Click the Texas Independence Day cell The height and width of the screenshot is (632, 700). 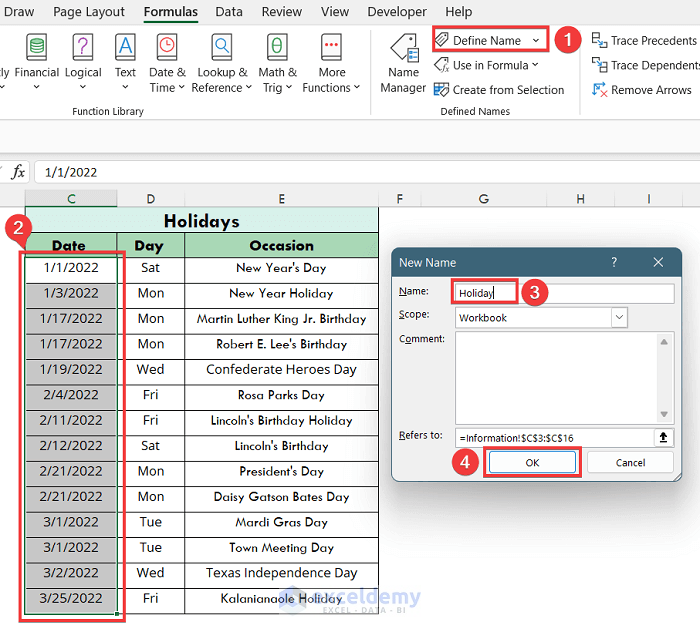pos(281,573)
